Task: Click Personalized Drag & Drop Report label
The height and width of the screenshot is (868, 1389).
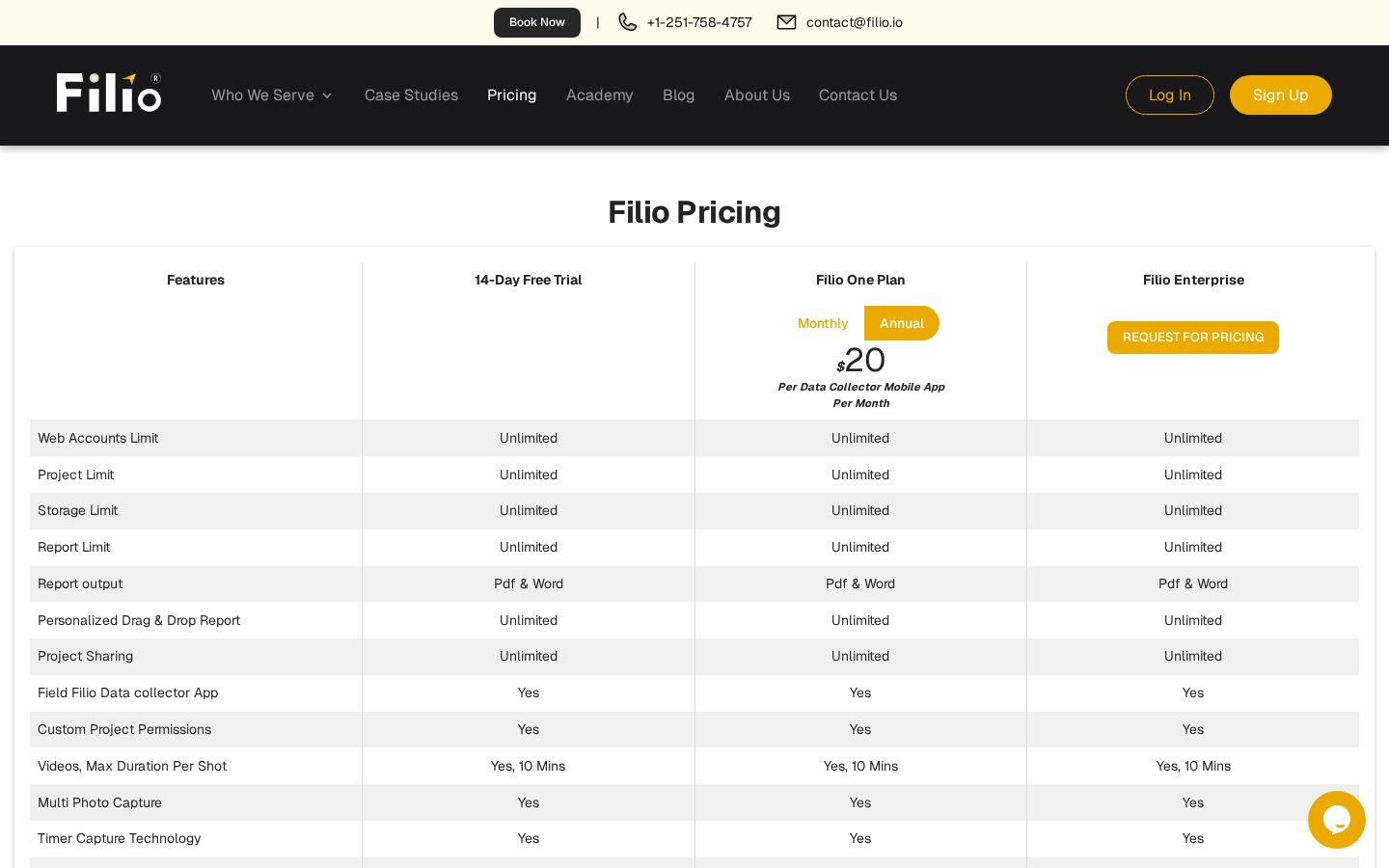Action: click(139, 620)
